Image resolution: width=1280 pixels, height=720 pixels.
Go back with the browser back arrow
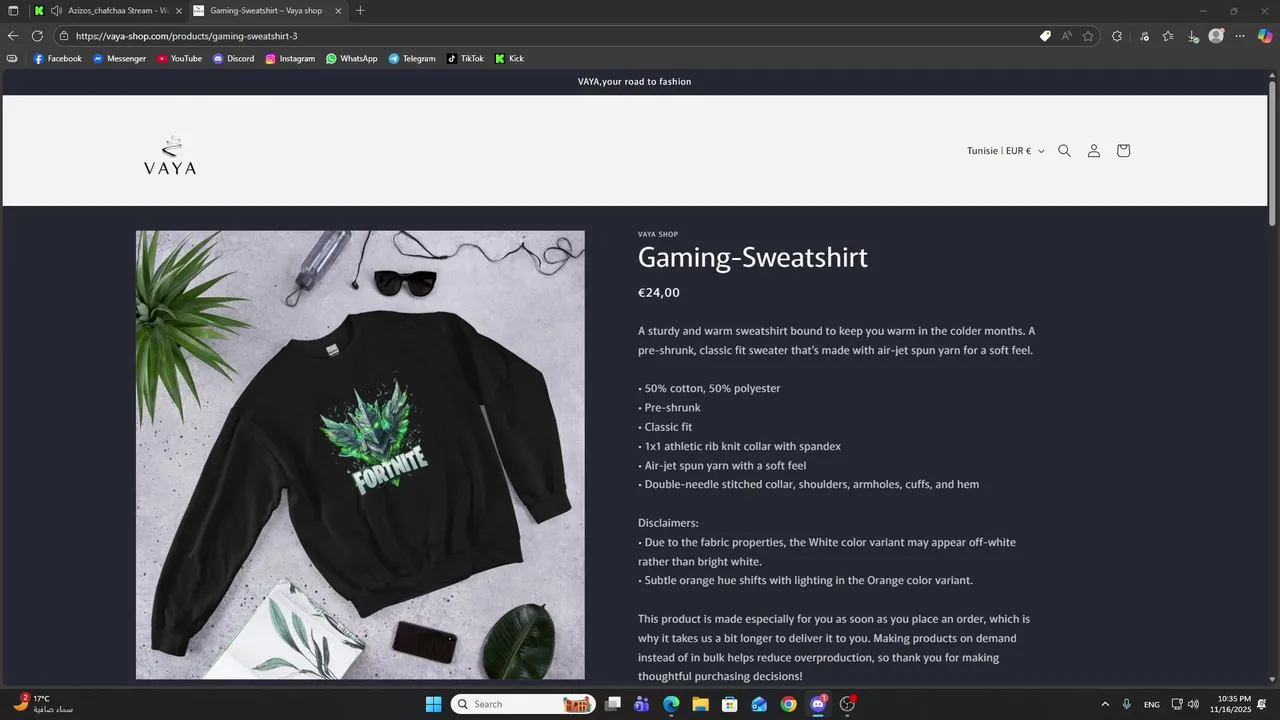point(13,36)
